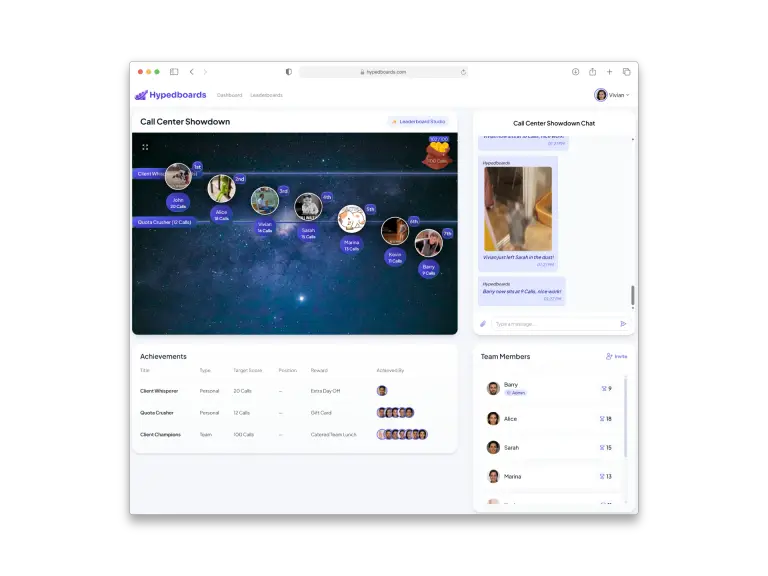Click Barry's 9 Calls score bubble
The width and height of the screenshot is (768, 576).
click(429, 270)
